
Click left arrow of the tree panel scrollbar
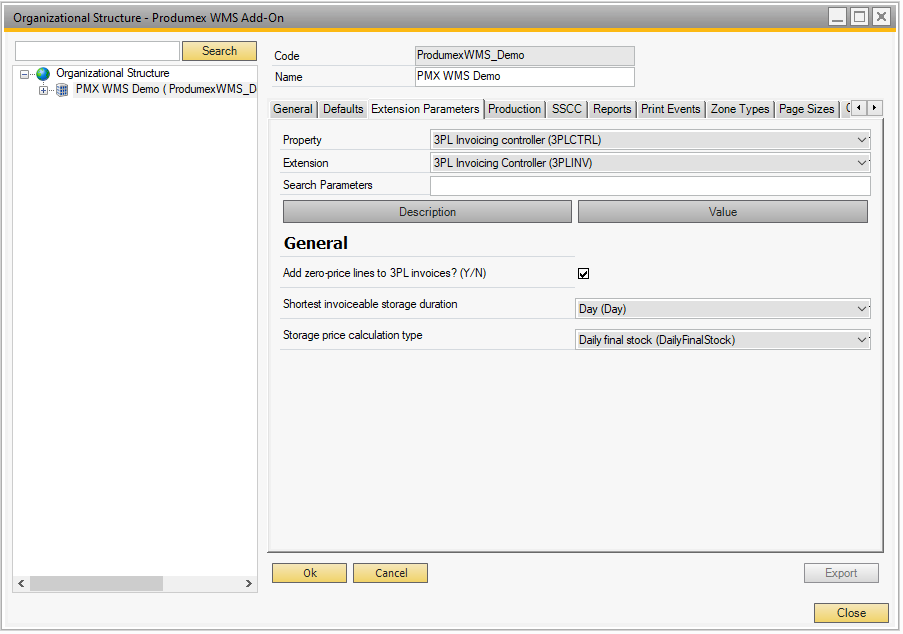pyautogui.click(x=20, y=583)
